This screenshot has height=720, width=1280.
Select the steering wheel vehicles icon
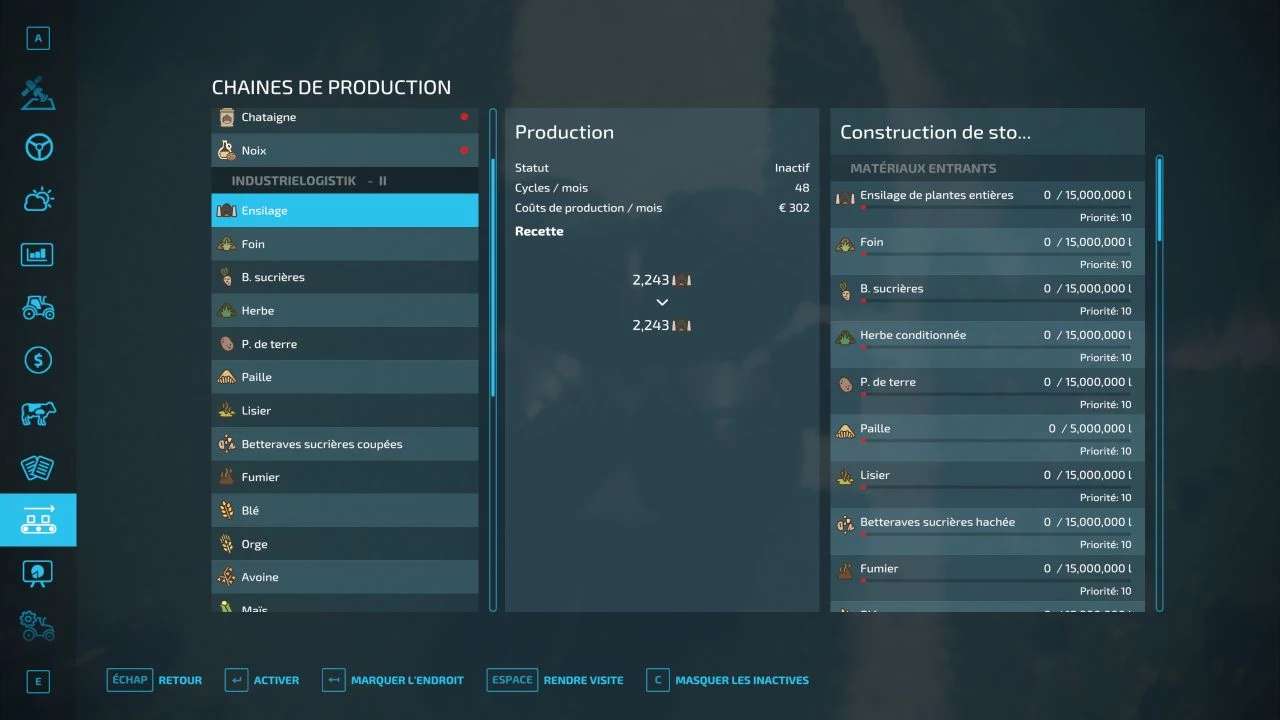pos(38,147)
